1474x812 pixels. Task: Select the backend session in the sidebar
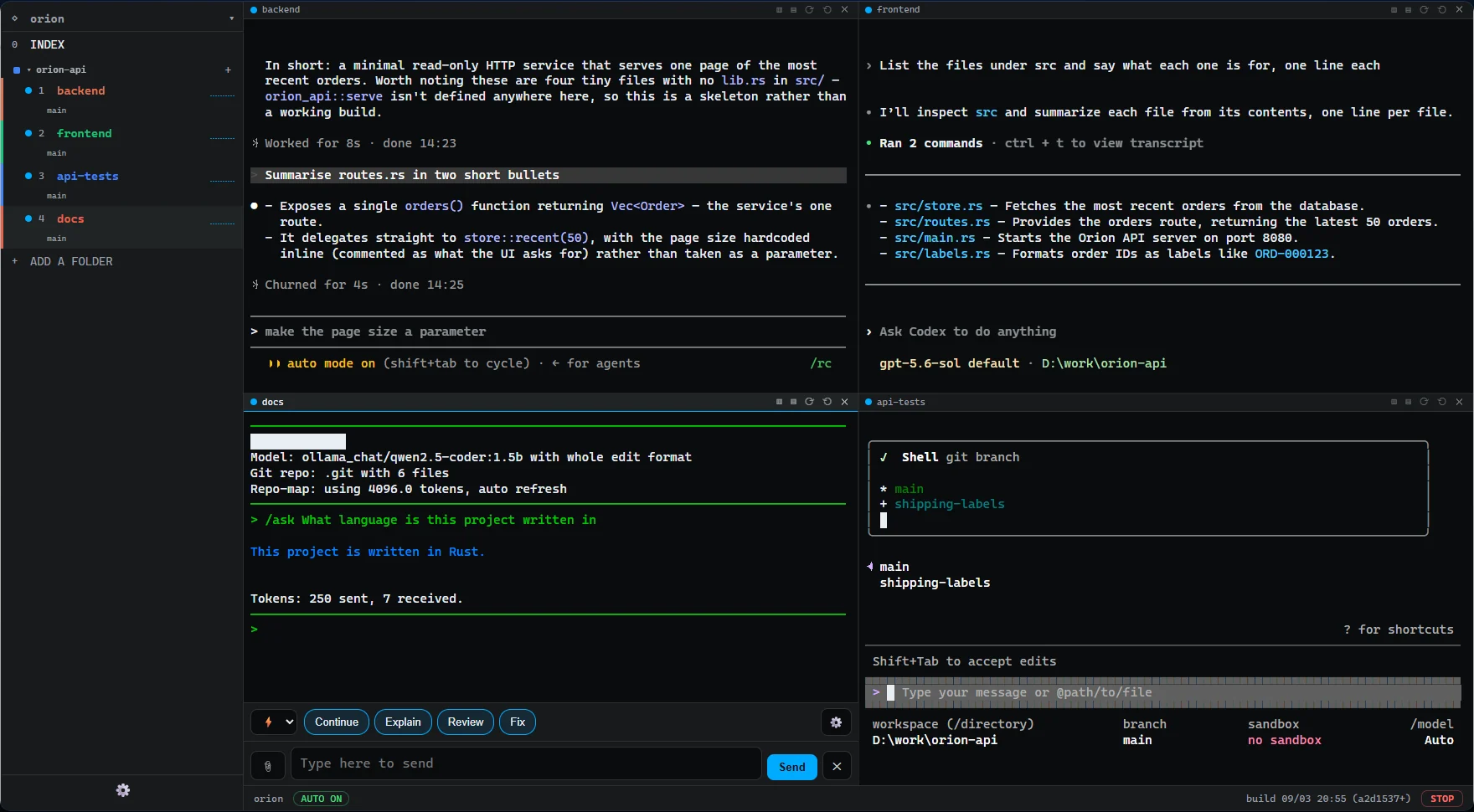tap(122, 99)
